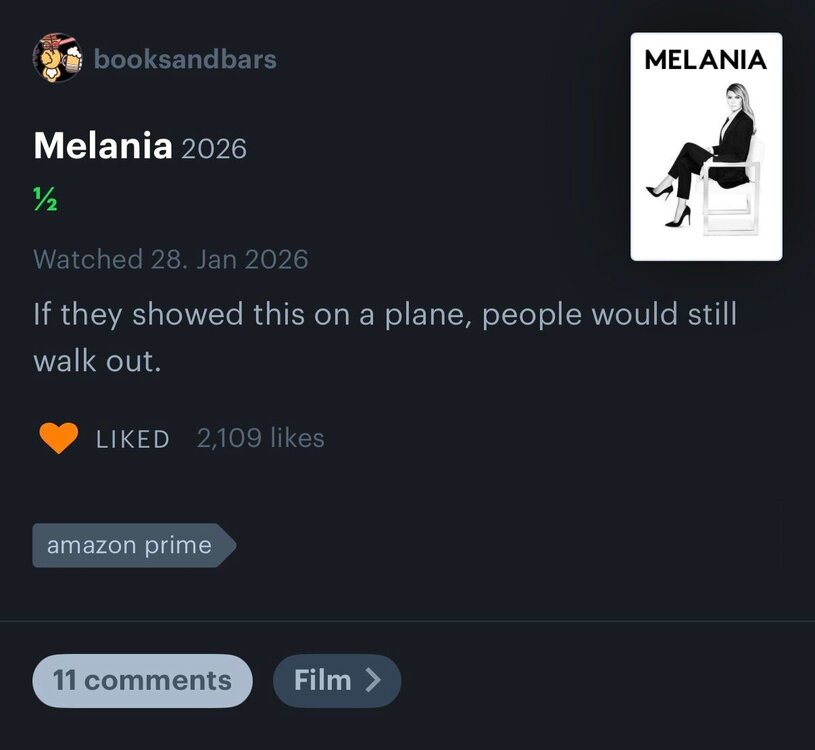
Task: Unlike the review via orange heart
Action: point(58,438)
